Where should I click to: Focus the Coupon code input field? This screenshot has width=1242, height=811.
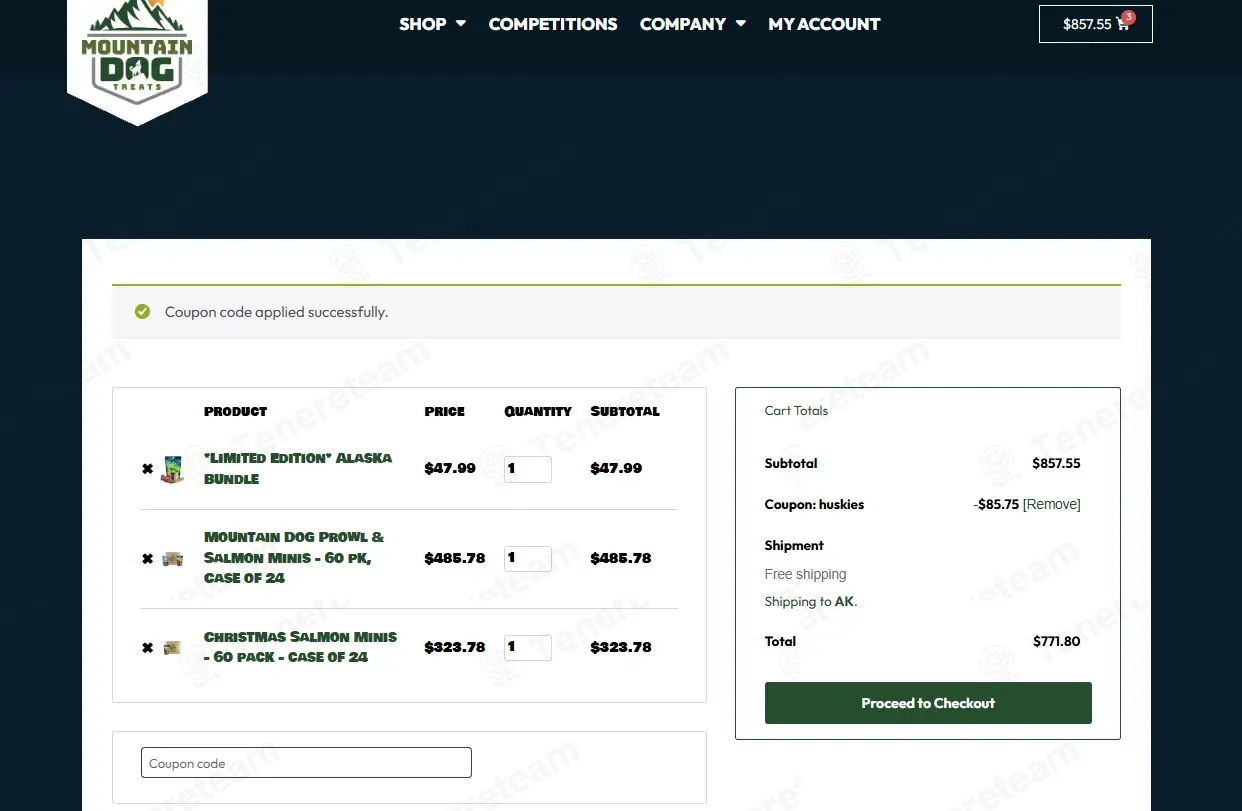[306, 763]
